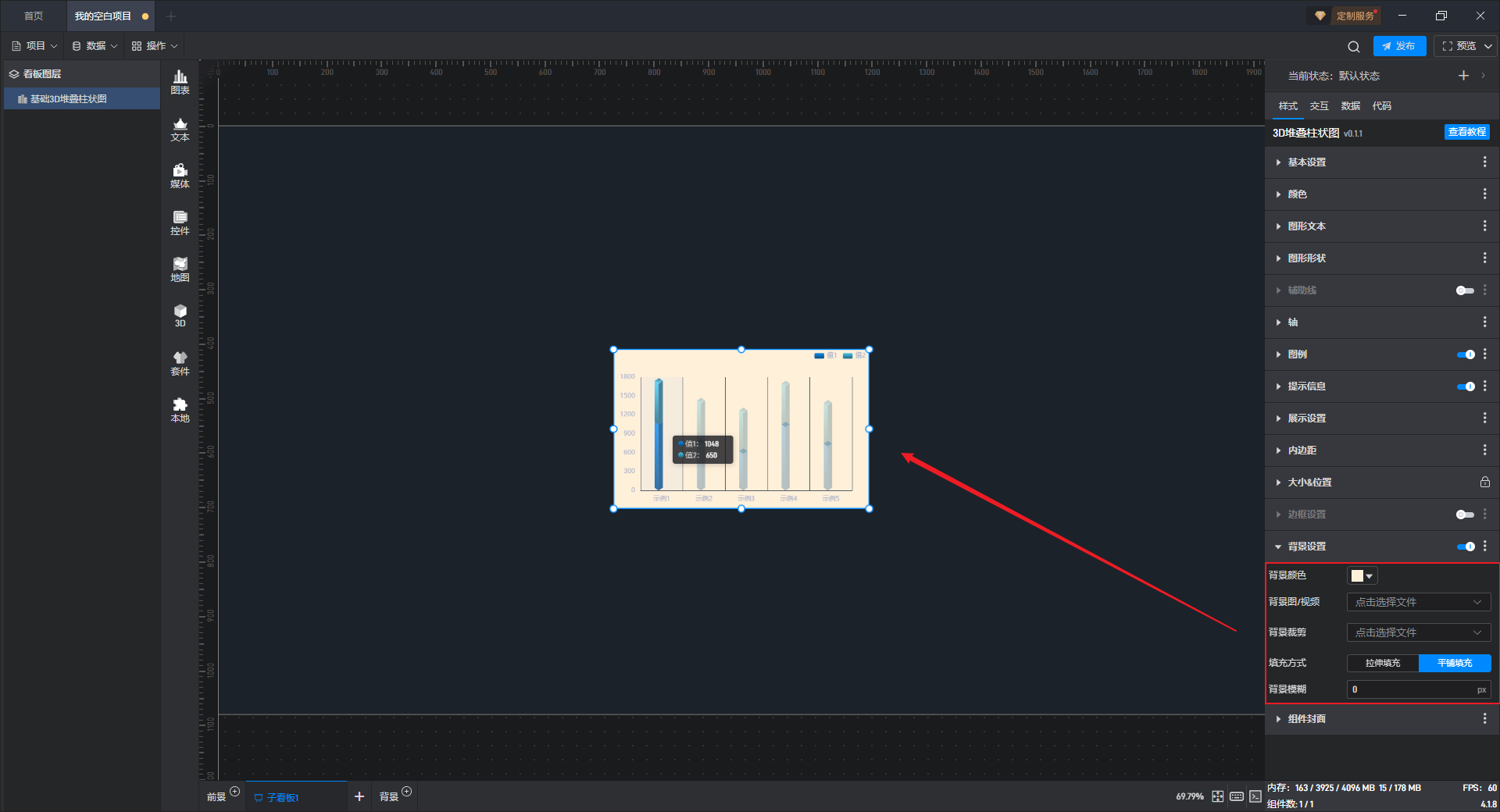Click the 预览 preview button
The height and width of the screenshot is (812, 1500).
(1459, 46)
